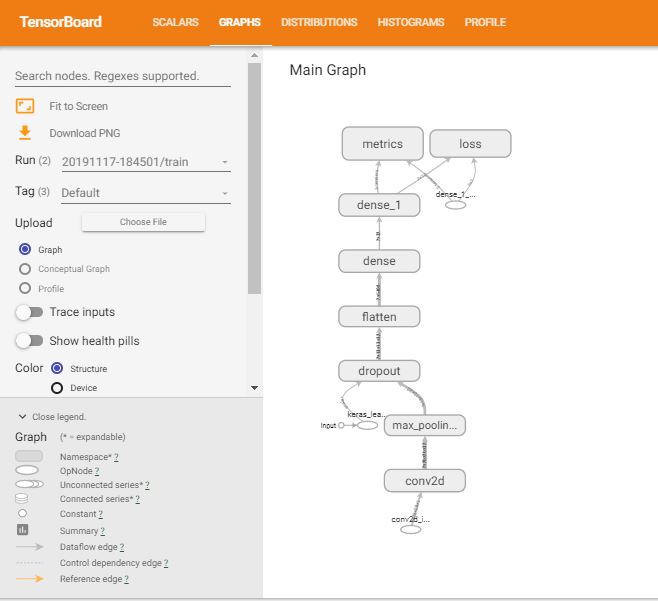Choose Device color radio option
The image size is (658, 601).
coord(57,388)
